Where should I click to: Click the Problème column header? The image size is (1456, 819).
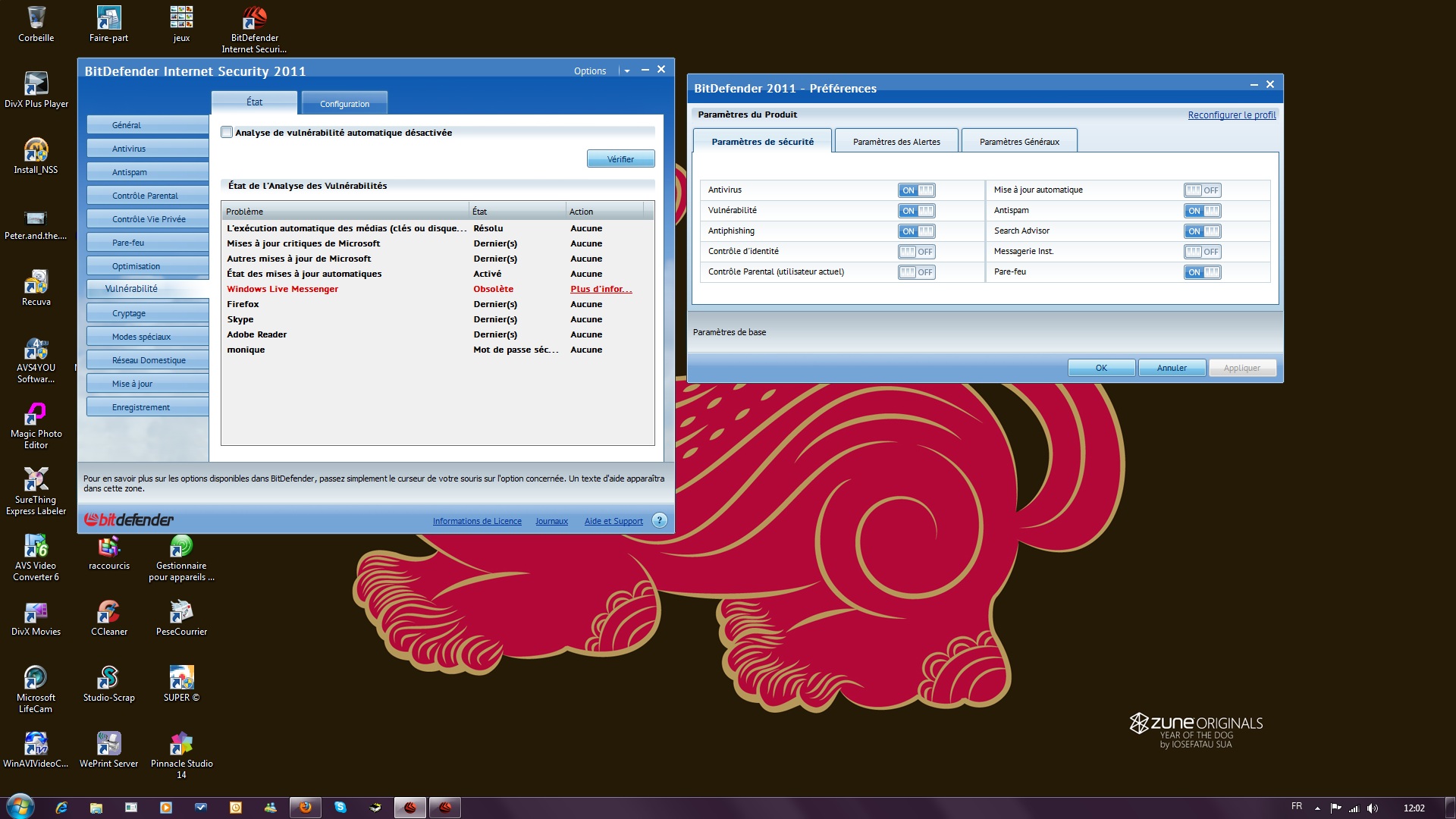345,211
